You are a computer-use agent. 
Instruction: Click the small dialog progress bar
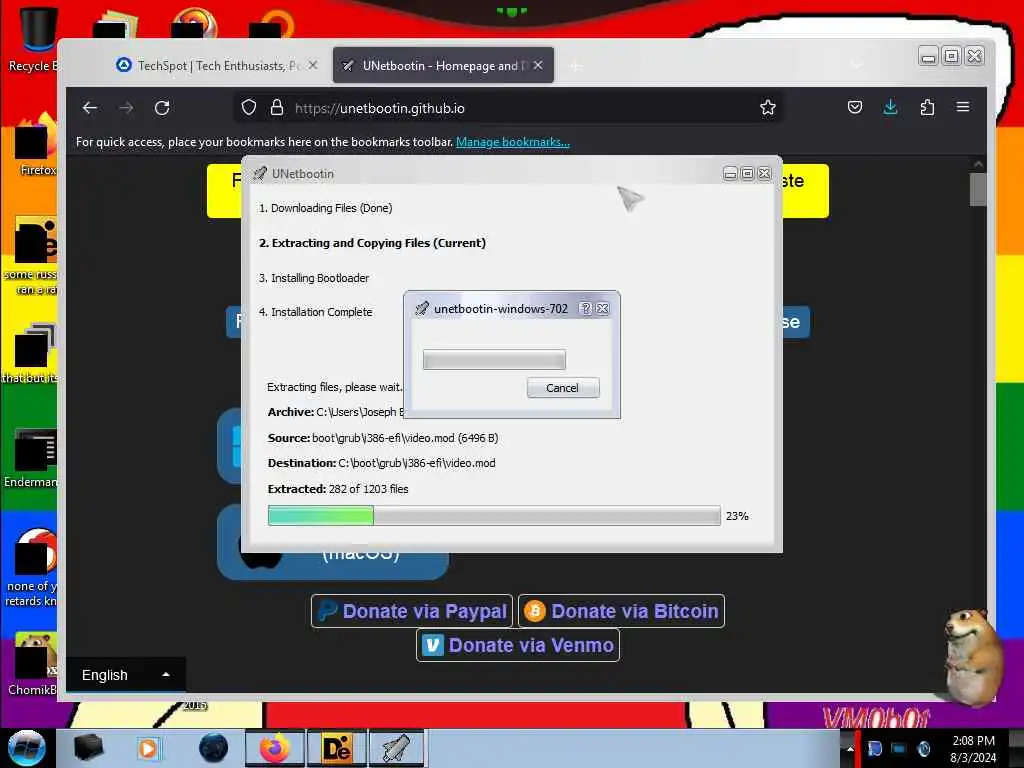pyautogui.click(x=494, y=359)
